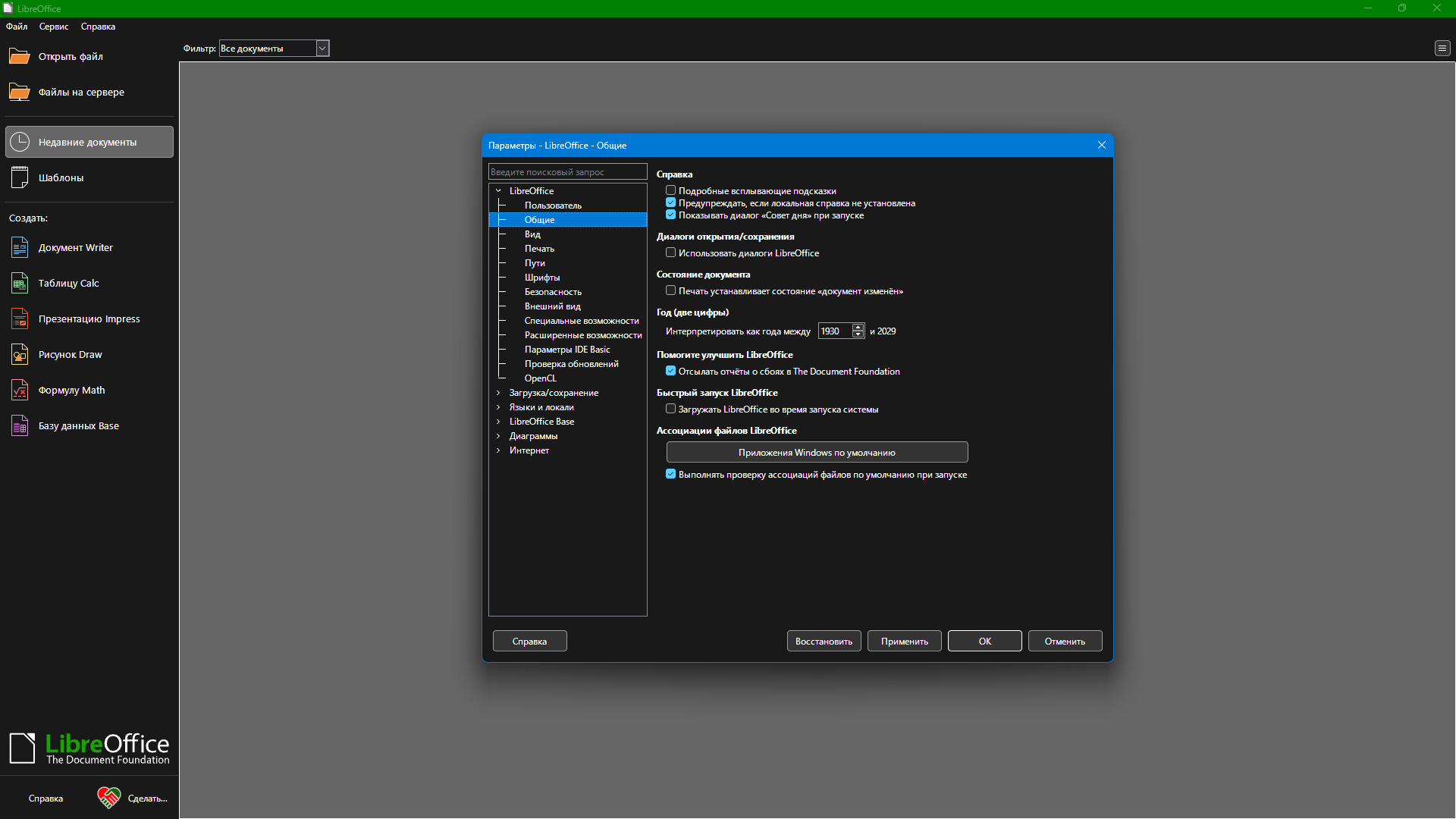Image resolution: width=1456 pixels, height=819 pixels.
Task: Click the Calc Spreadsheet icon
Action: coord(20,284)
